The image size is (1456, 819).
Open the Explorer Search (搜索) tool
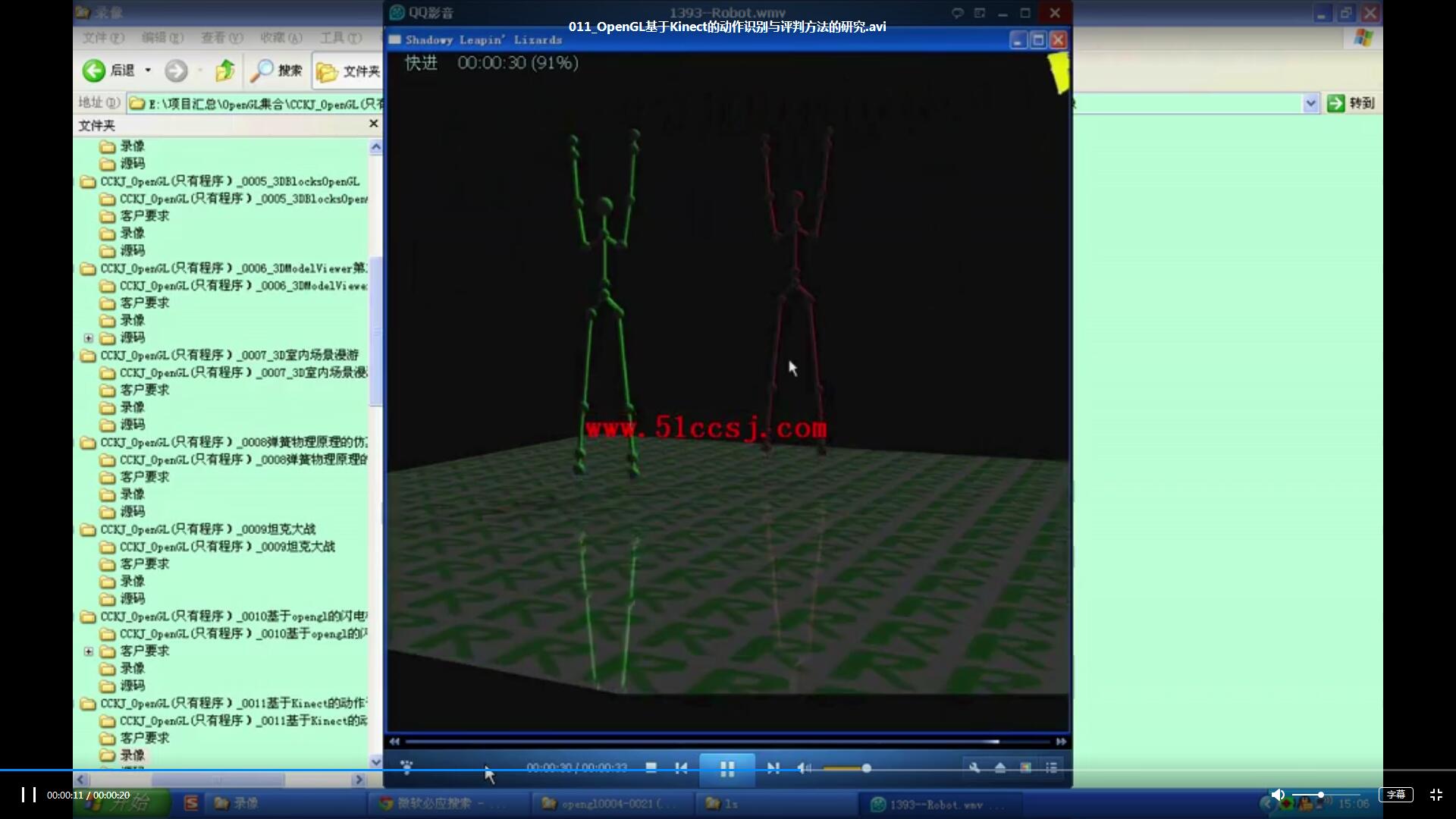pyautogui.click(x=277, y=71)
